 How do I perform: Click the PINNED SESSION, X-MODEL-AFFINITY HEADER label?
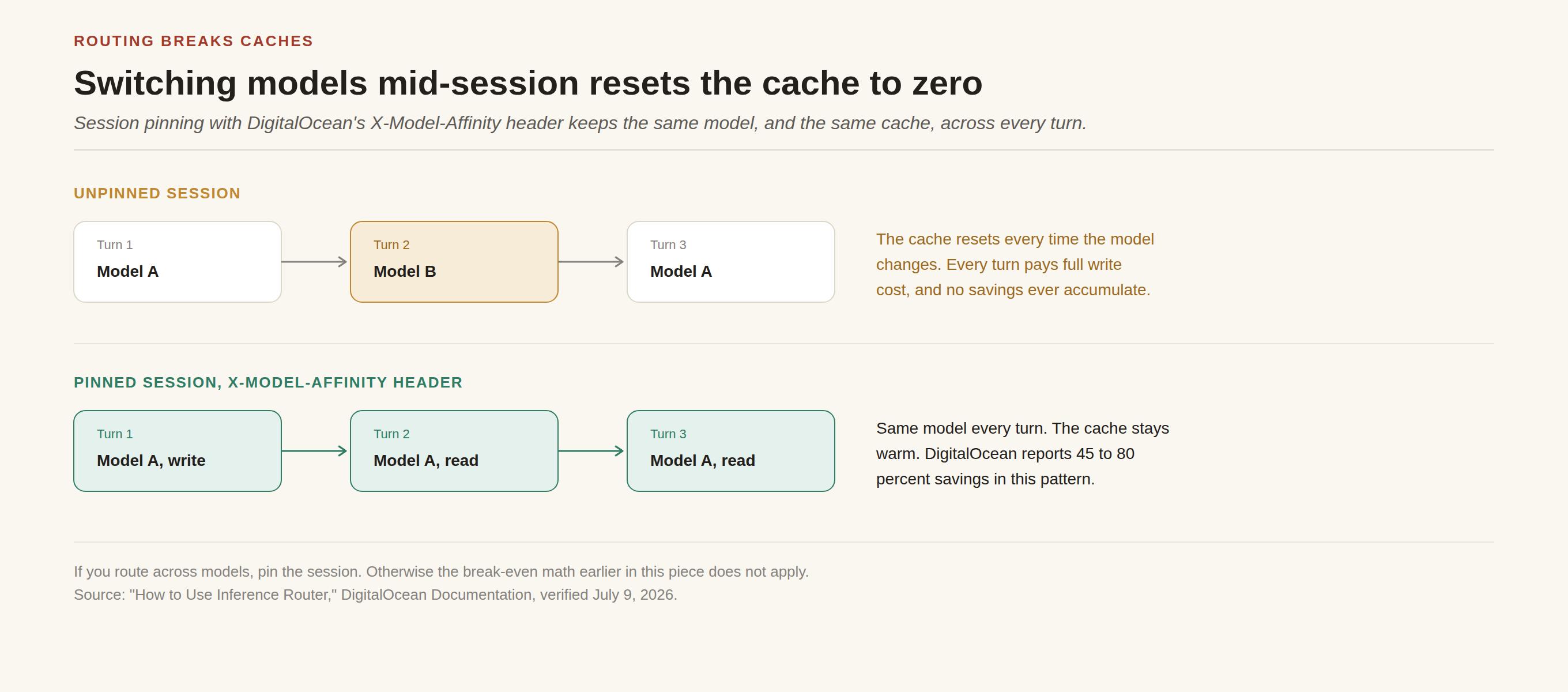268,382
